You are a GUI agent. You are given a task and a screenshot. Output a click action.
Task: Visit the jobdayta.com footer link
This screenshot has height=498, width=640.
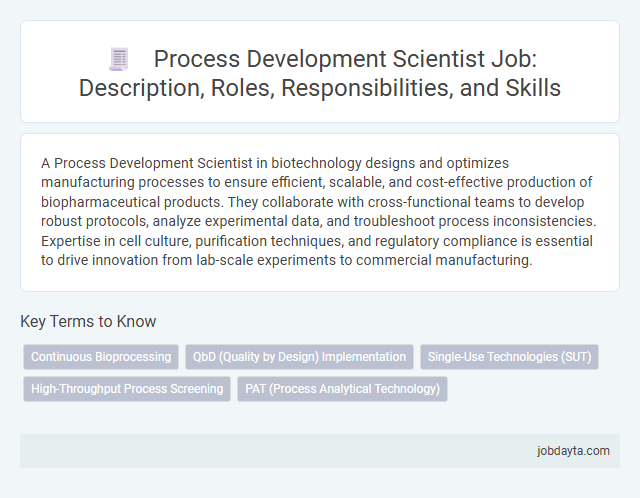pos(573,451)
